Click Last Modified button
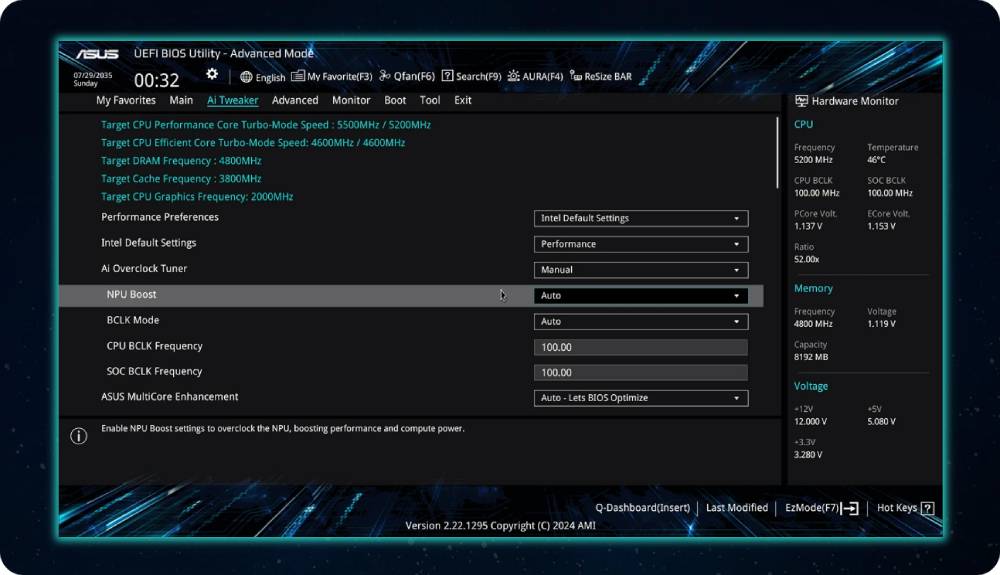 click(737, 508)
